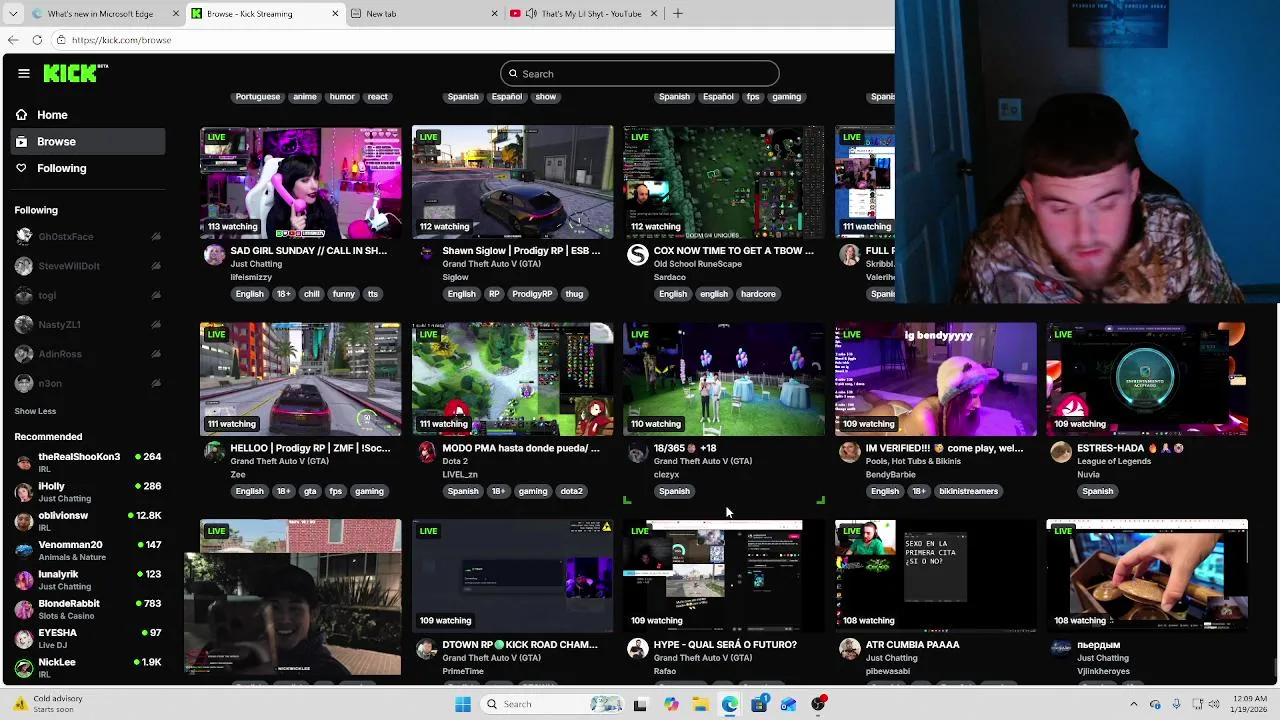
Task: Open the Kick hamburger menu
Action: click(24, 73)
